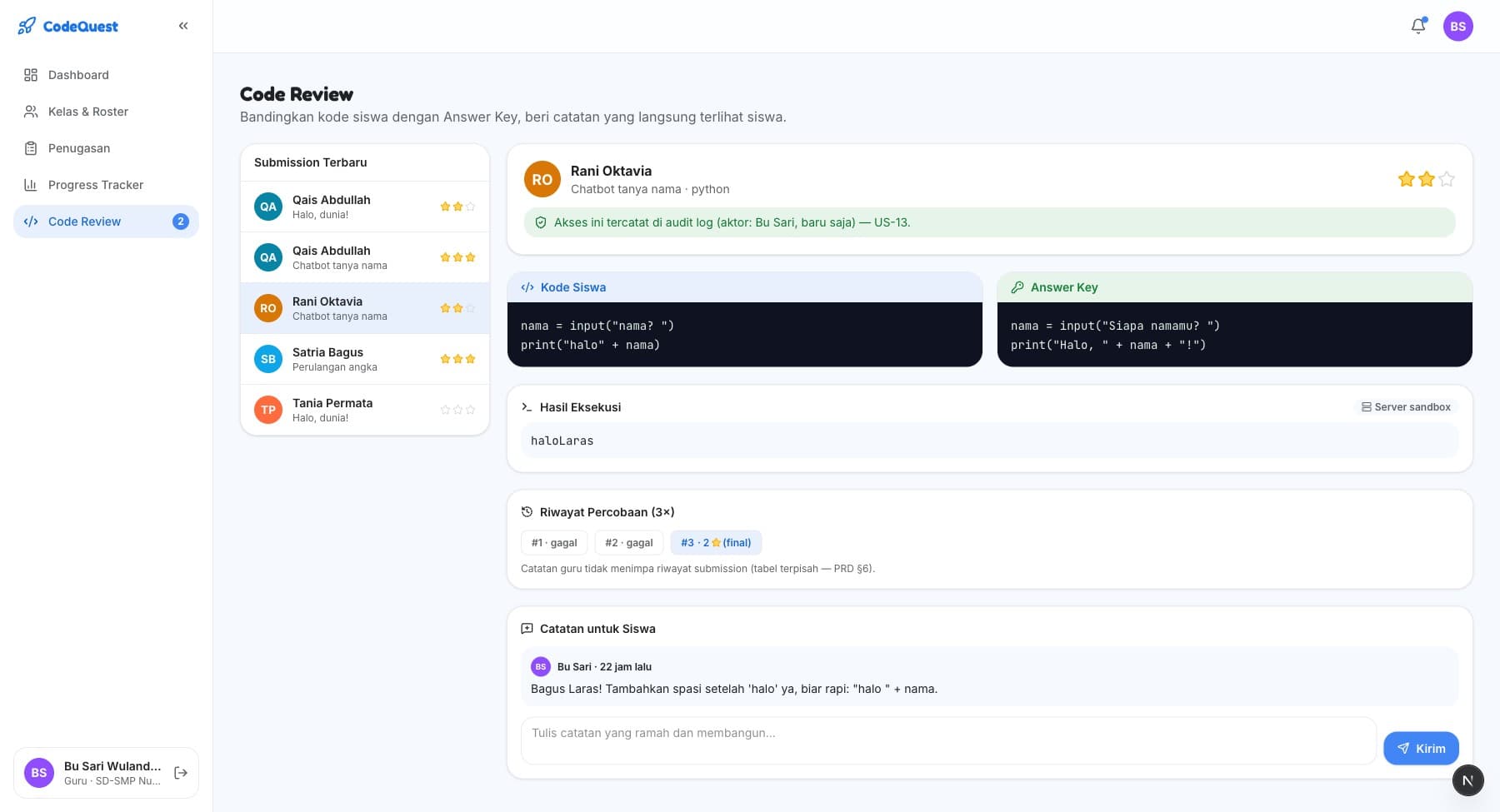Select Satria Bagus Perulangan angka submission
The height and width of the screenshot is (812, 1500).
pos(365,359)
